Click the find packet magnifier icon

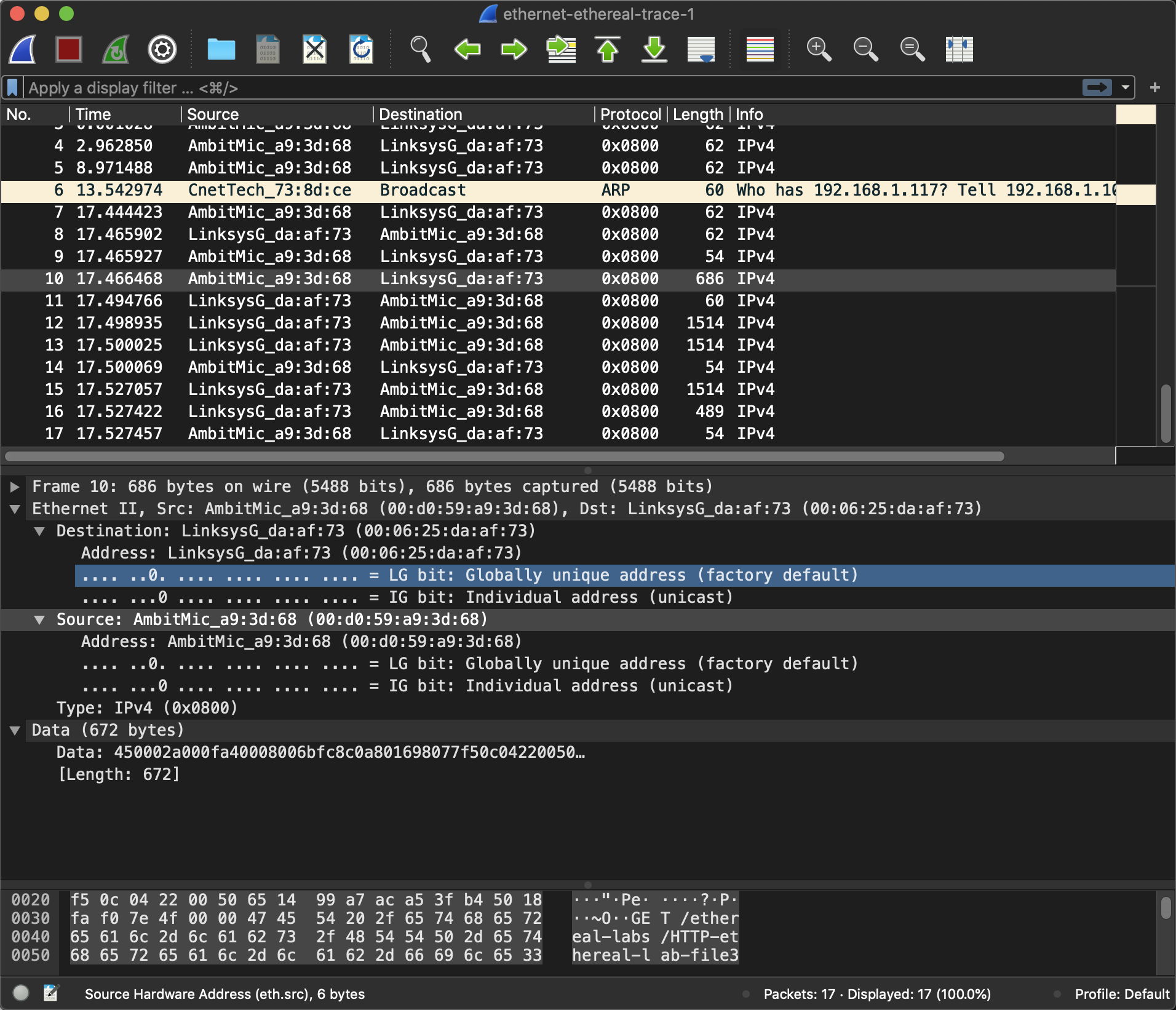(420, 49)
